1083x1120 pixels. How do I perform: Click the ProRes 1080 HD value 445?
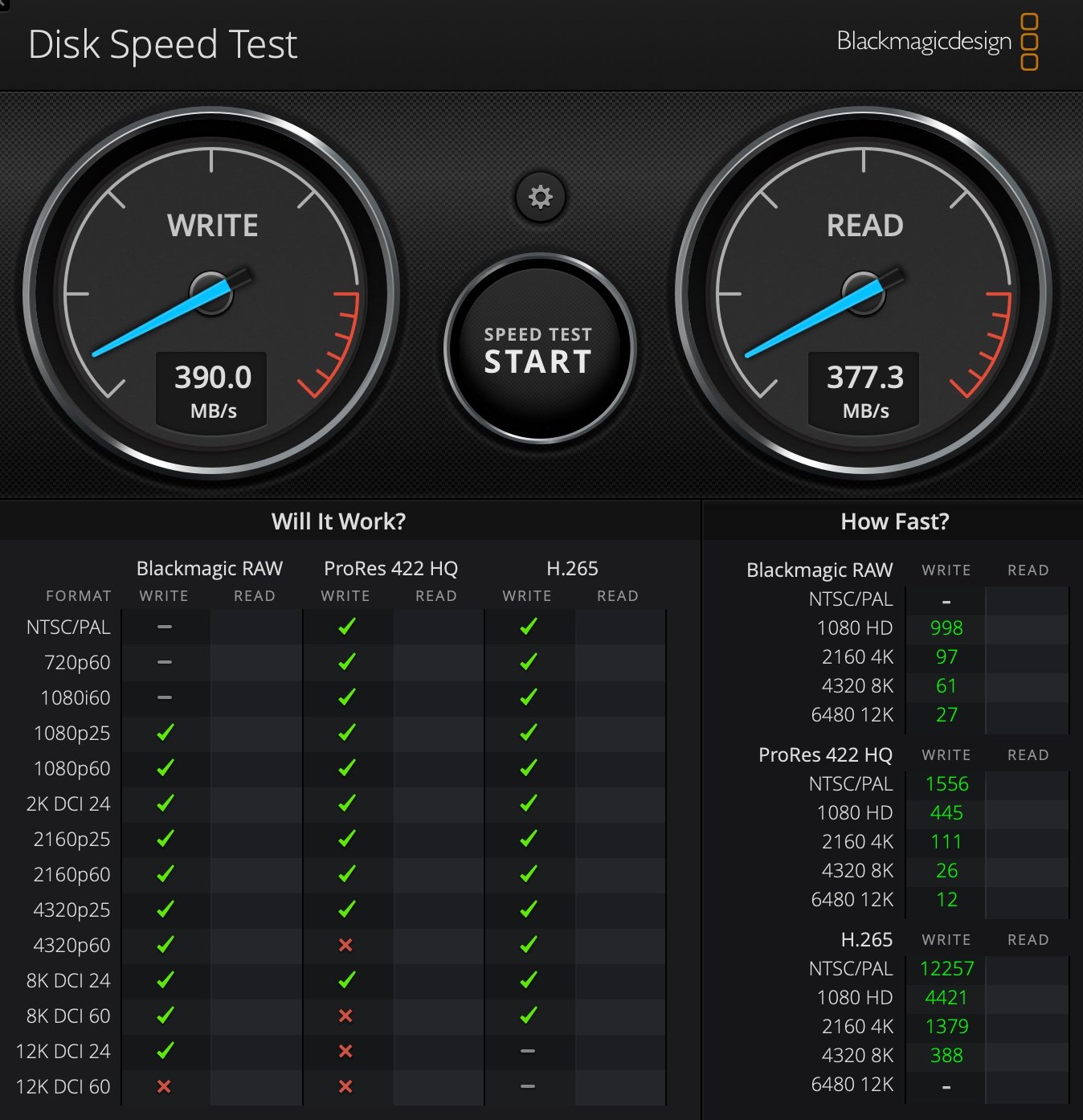pyautogui.click(x=946, y=812)
